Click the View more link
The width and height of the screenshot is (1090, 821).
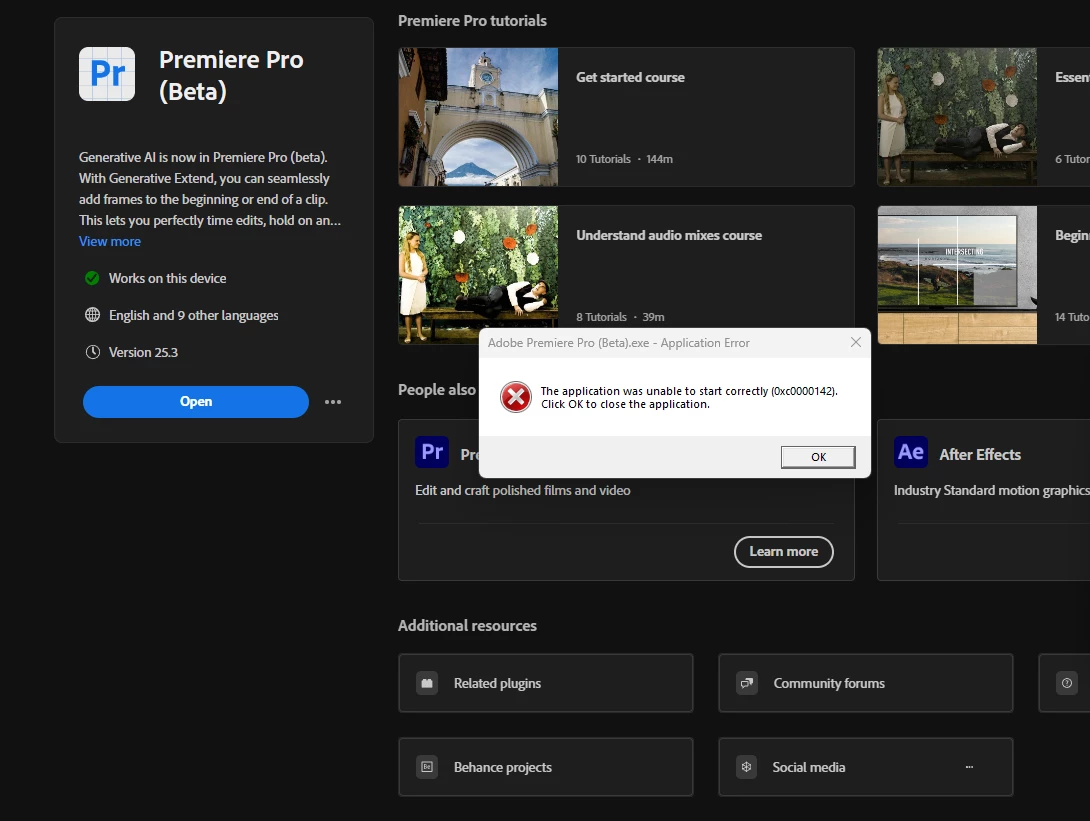(x=110, y=241)
